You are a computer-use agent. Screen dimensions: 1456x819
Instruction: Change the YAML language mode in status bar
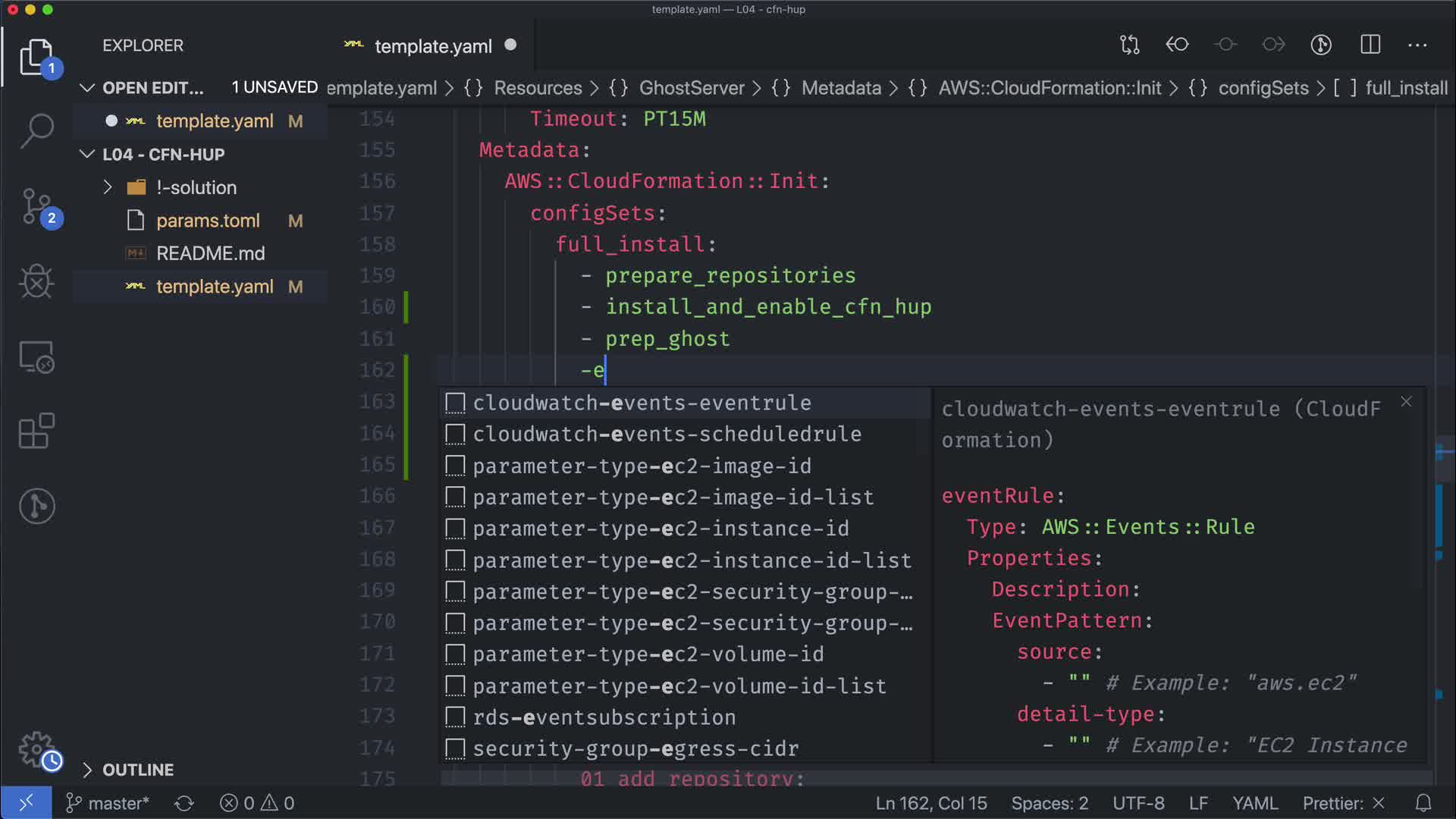click(x=1254, y=803)
